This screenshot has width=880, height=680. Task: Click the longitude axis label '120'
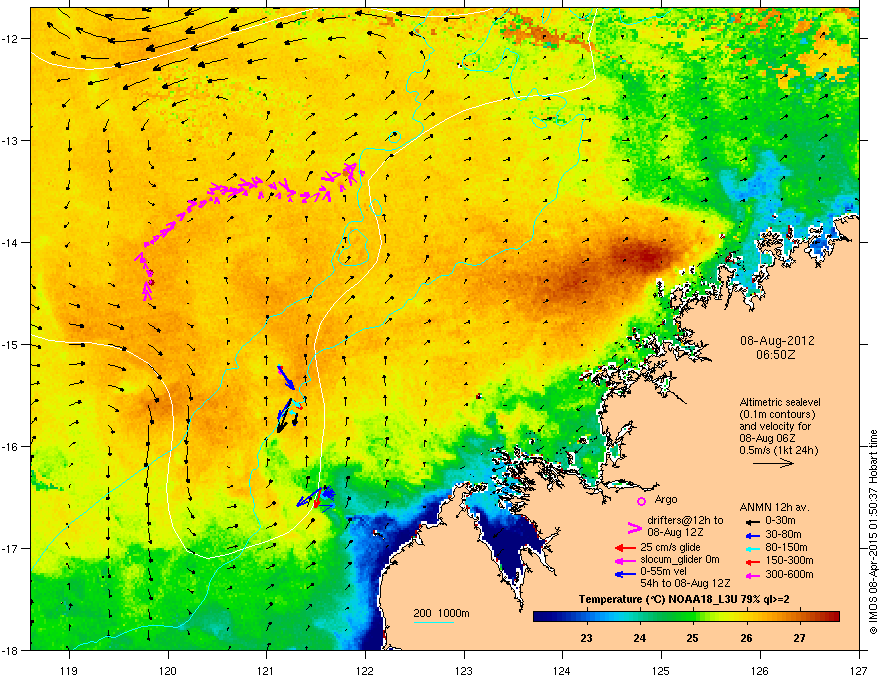click(168, 670)
